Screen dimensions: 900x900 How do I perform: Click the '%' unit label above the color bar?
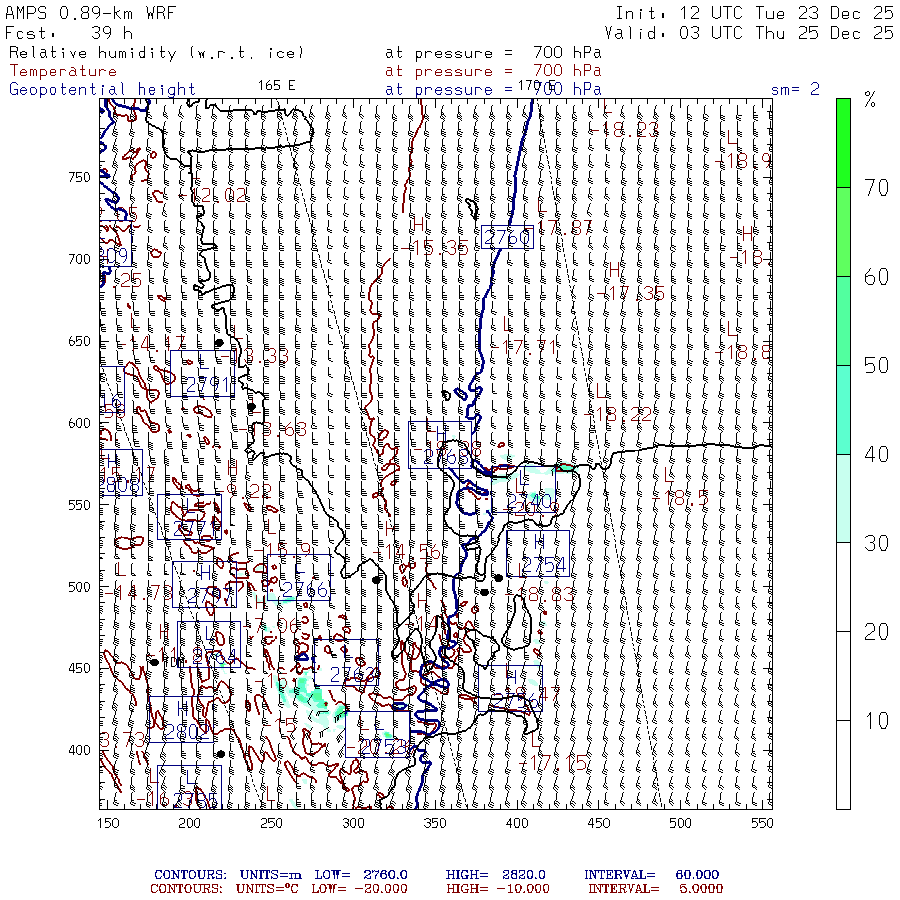click(870, 100)
